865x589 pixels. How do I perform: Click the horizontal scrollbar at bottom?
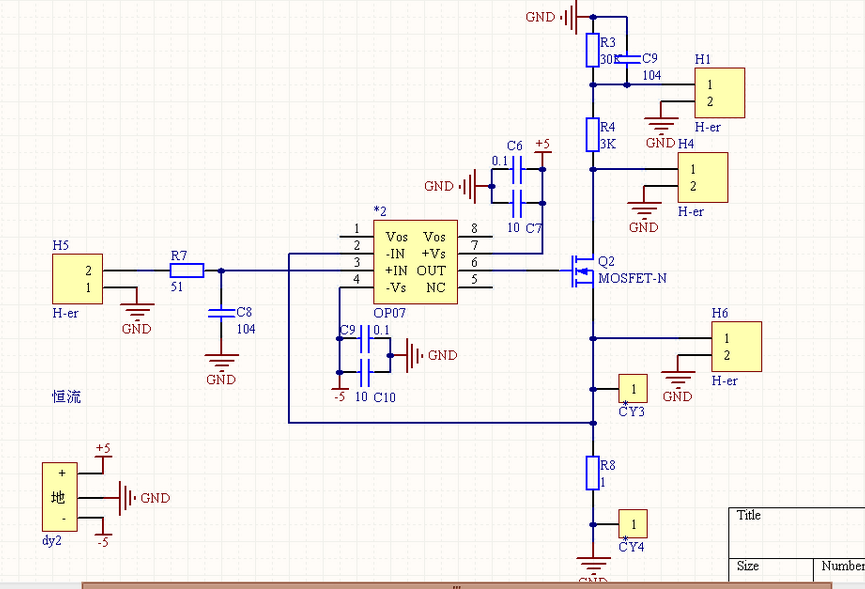(457, 585)
